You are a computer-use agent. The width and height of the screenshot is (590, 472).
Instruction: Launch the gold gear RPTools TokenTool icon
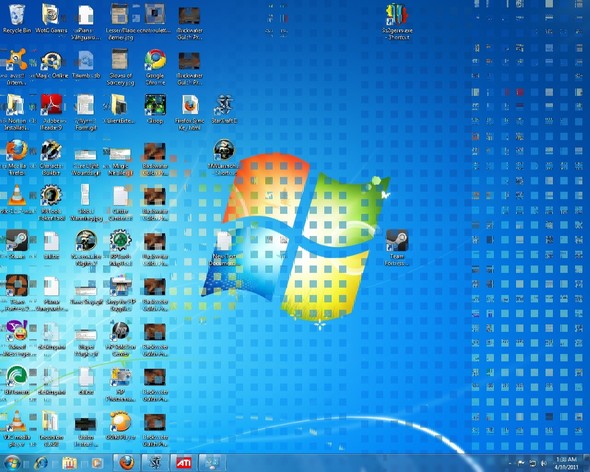pos(52,203)
